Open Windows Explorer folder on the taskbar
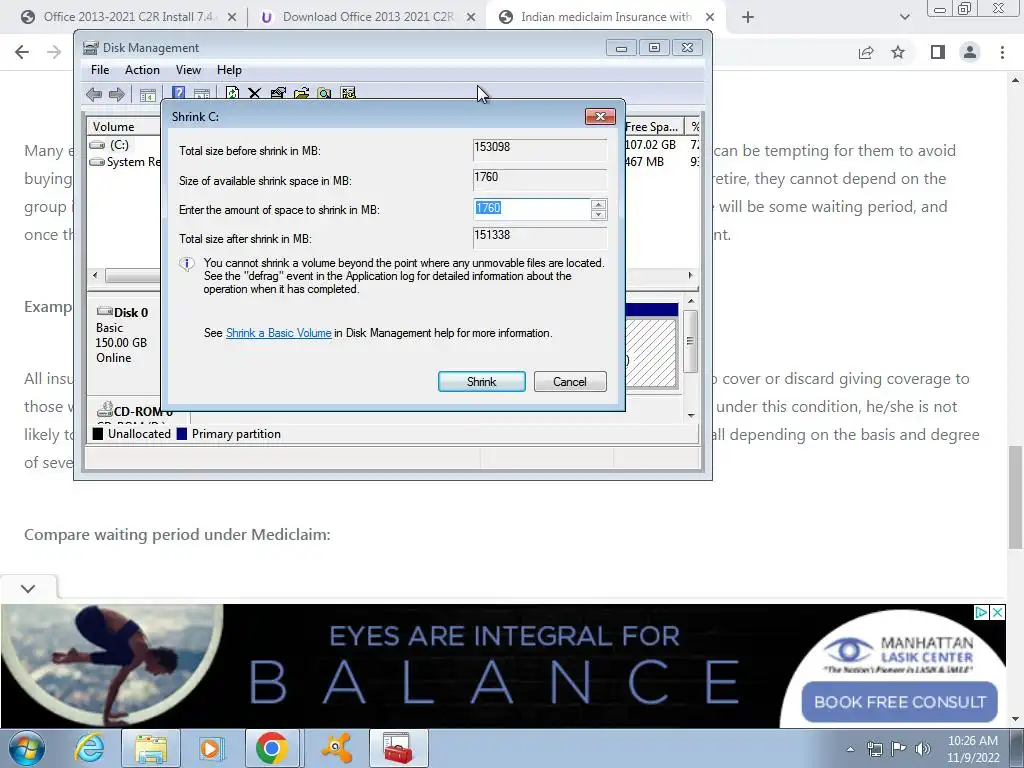The image size is (1024, 768). tap(151, 748)
